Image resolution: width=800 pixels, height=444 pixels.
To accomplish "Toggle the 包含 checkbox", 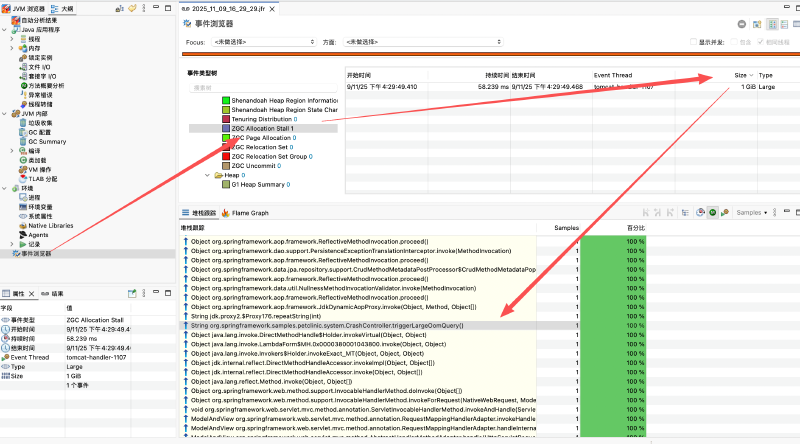I will [733, 42].
